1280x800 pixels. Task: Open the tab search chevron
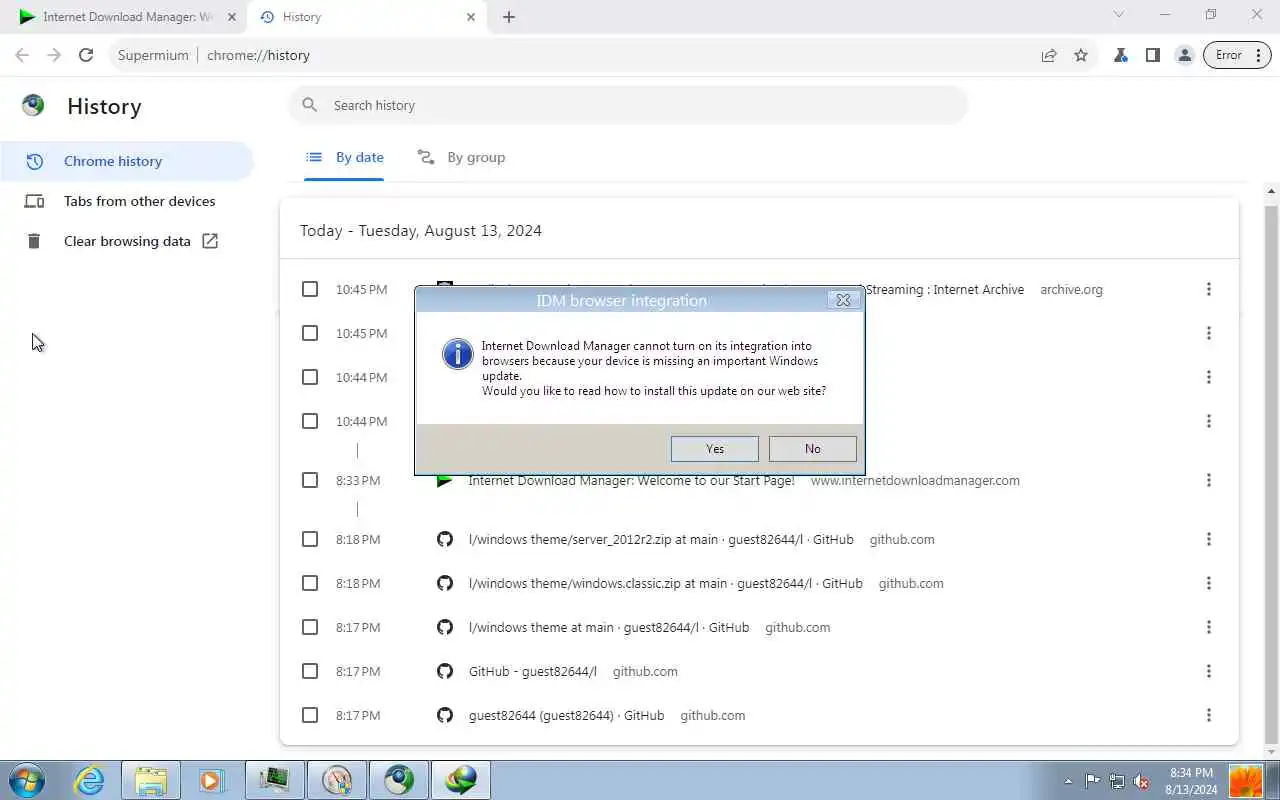[x=1119, y=15]
